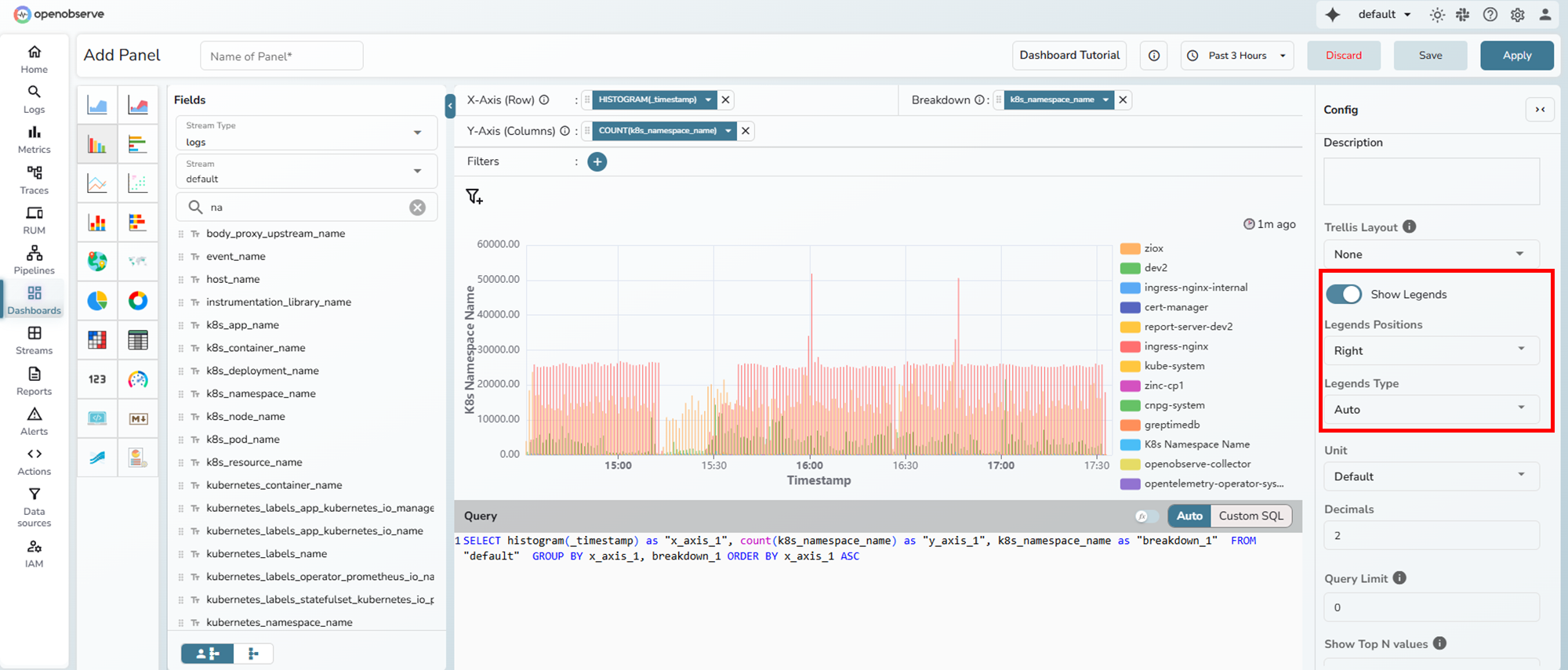Open the Slack community icon

point(1463,14)
